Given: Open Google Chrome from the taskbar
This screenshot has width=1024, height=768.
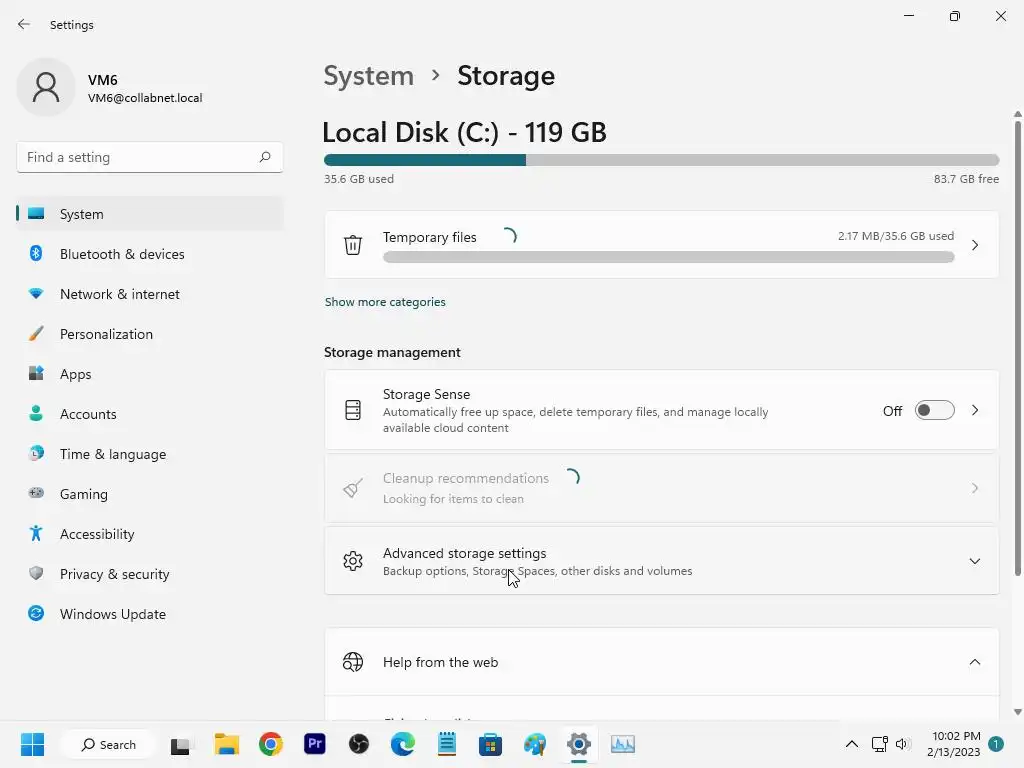Looking at the screenshot, I should [270, 744].
